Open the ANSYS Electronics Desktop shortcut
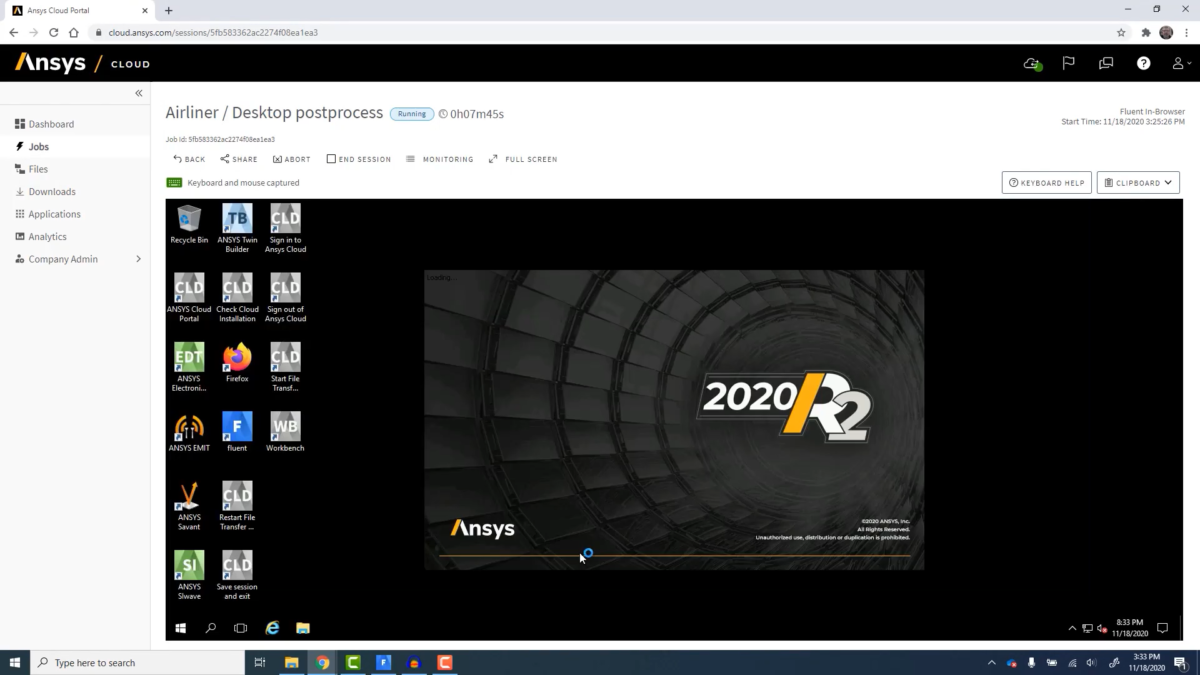 click(x=189, y=367)
